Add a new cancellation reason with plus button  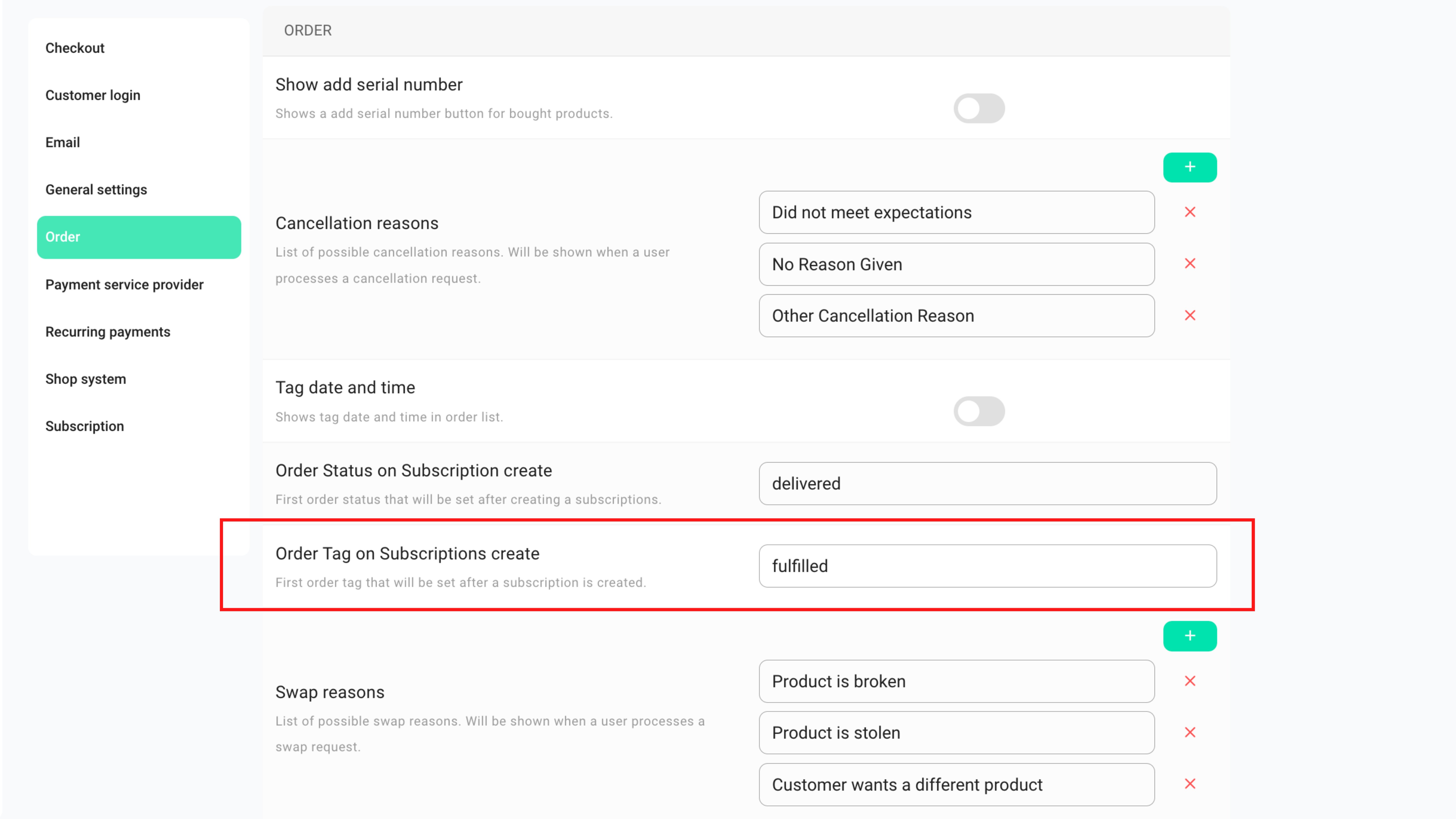(1190, 167)
